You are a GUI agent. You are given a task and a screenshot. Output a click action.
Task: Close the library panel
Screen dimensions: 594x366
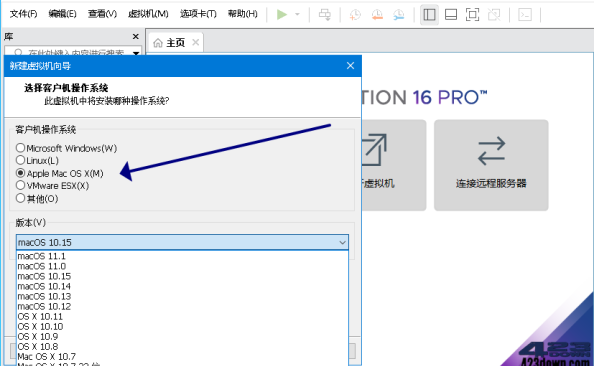136,36
